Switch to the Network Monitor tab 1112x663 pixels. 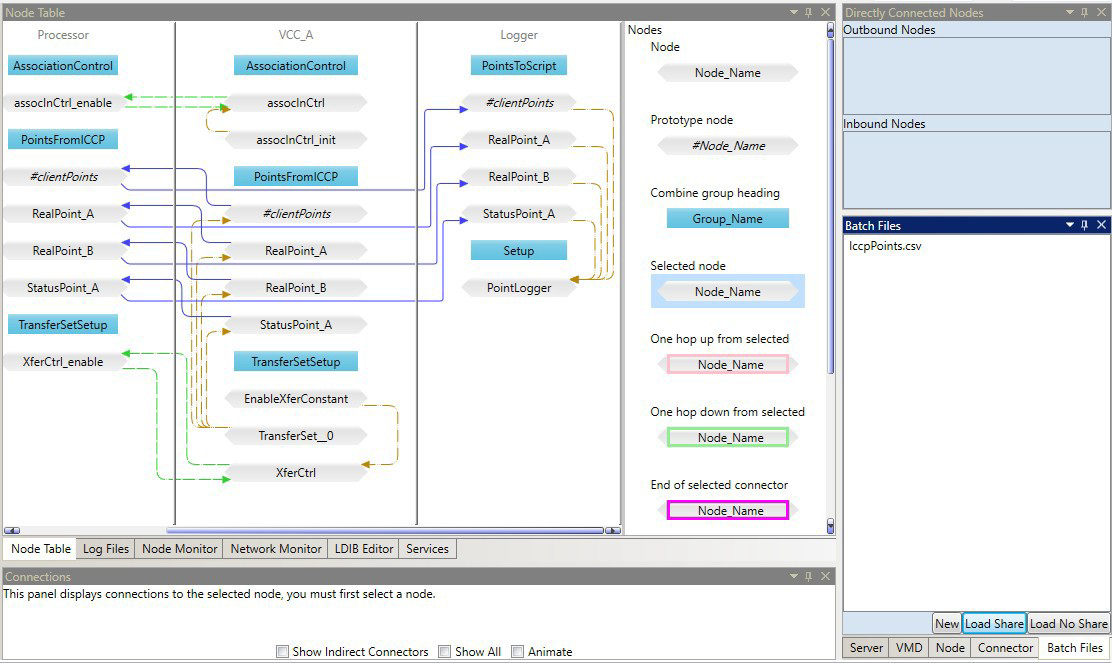point(275,548)
